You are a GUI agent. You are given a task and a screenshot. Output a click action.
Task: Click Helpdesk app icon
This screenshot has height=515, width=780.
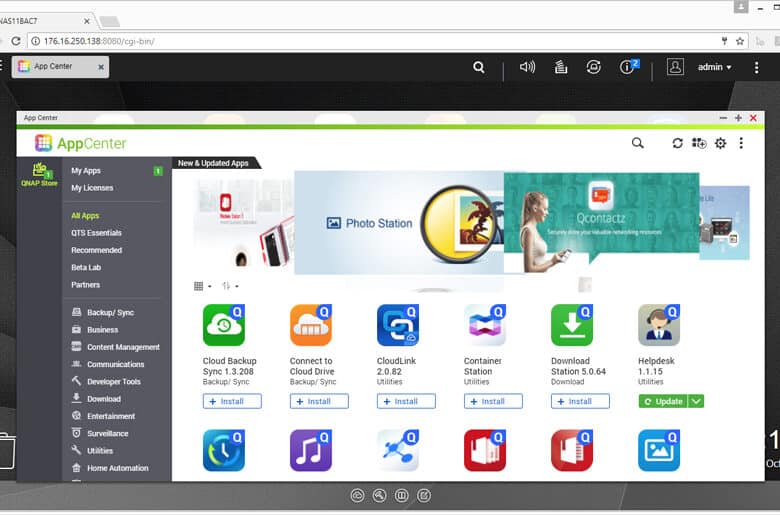[x=659, y=325]
